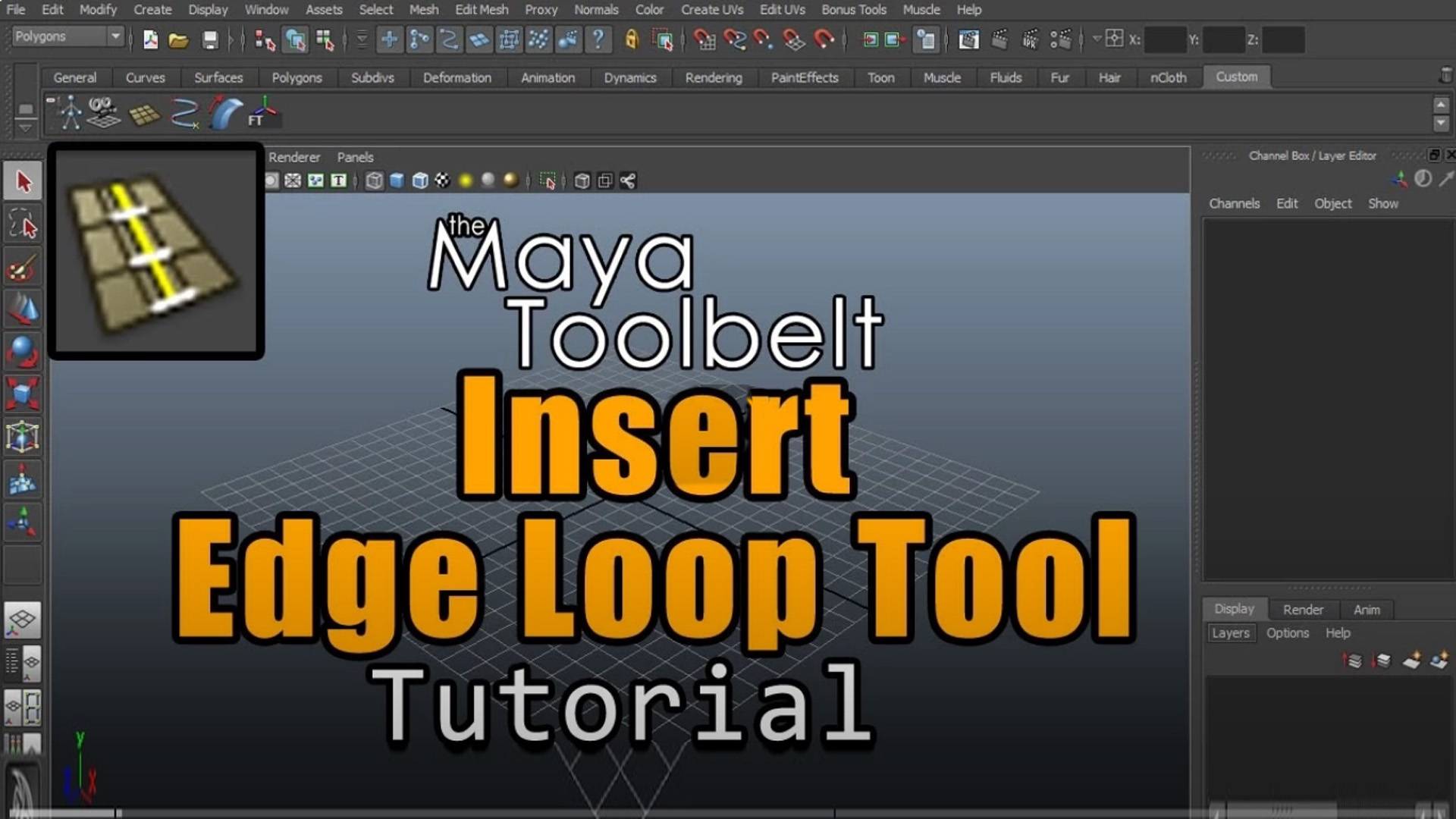Click Insert Edge Loop Tool shelf icon
The height and width of the screenshot is (819, 1456).
pos(144,114)
